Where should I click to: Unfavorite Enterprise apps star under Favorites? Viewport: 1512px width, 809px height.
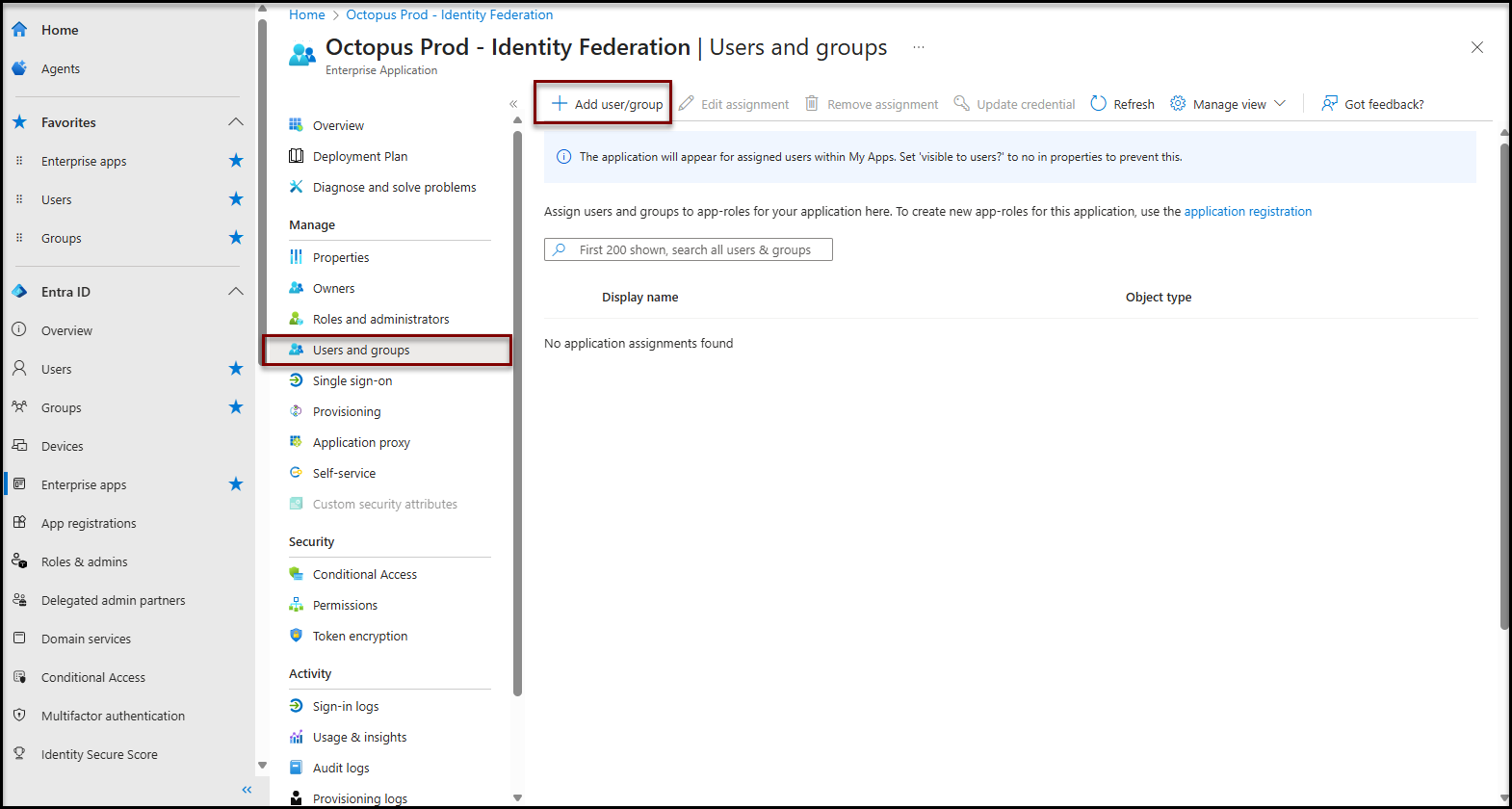[x=236, y=161]
